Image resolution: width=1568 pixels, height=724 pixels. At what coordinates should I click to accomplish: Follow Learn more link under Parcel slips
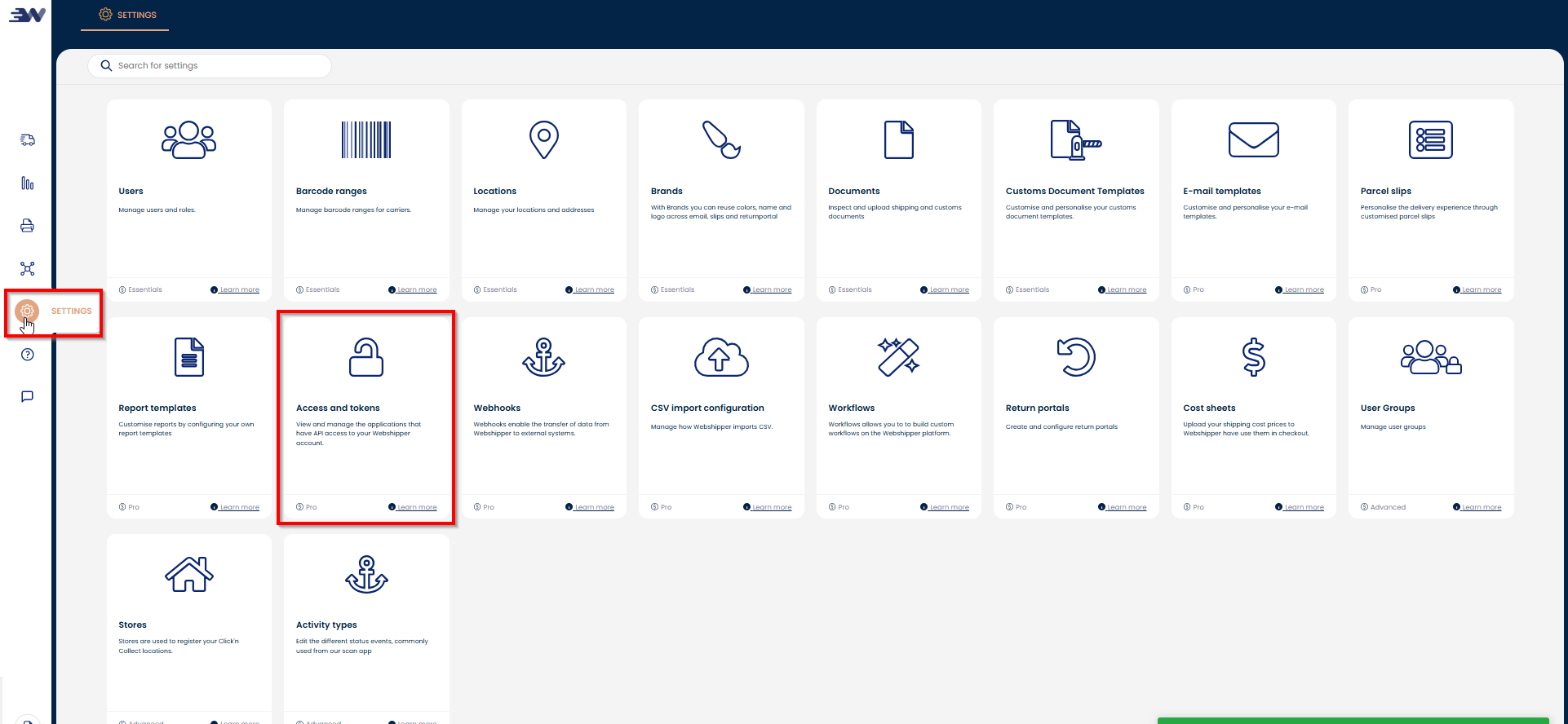coord(1481,290)
